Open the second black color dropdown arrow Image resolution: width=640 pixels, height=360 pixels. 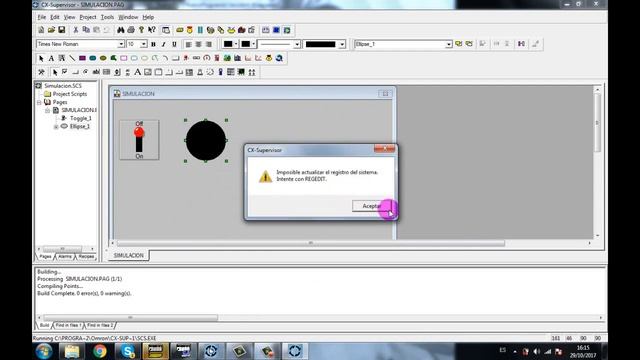[253, 44]
